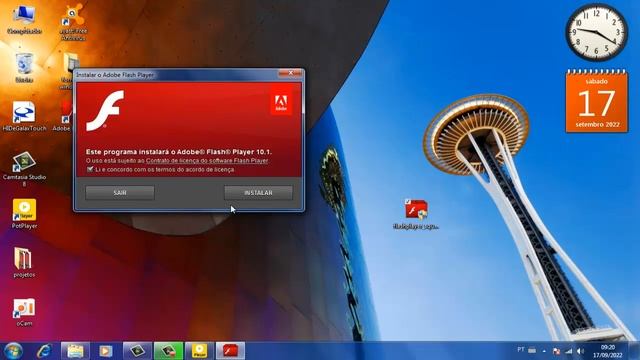The width and height of the screenshot is (640, 360).
Task: Click the Show desktop button at taskbar end
Action: 634,351
